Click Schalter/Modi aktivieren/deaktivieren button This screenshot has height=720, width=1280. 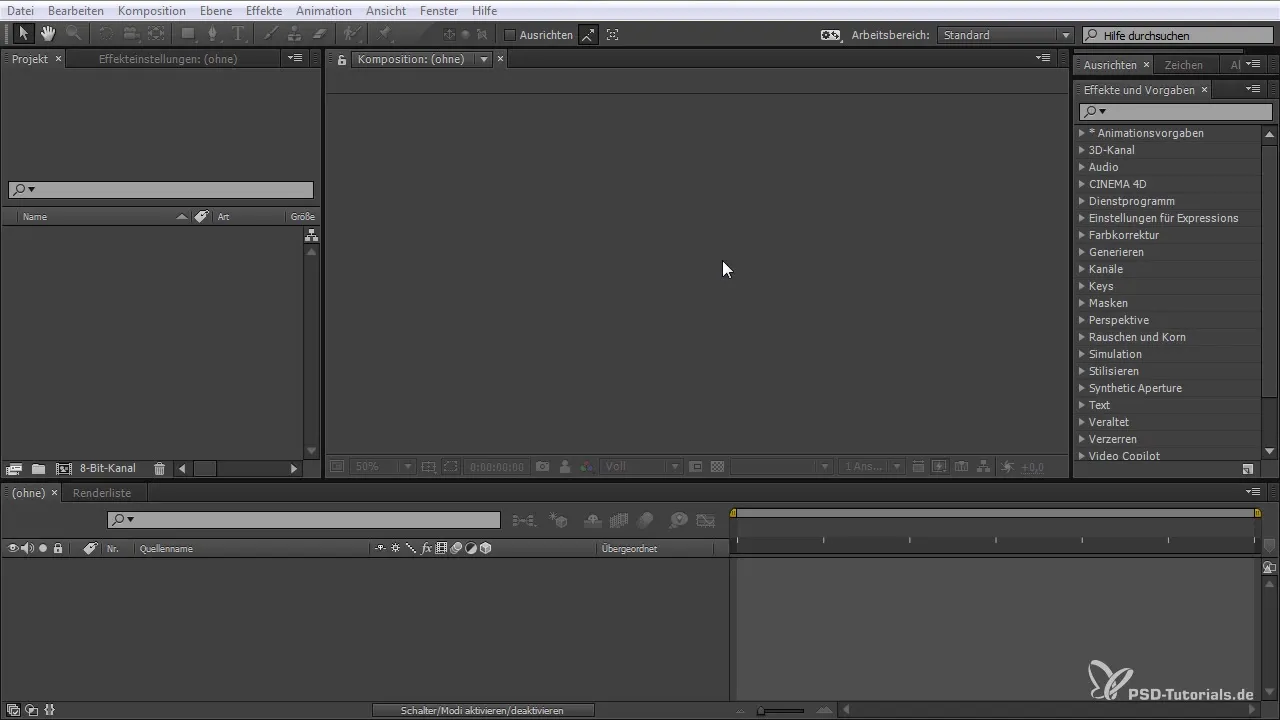(x=483, y=710)
